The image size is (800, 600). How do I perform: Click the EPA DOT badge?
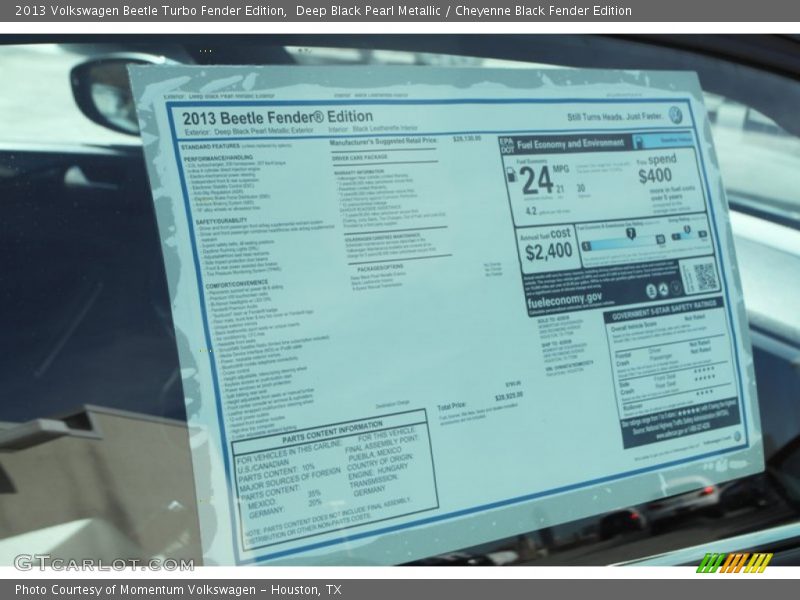[x=507, y=145]
